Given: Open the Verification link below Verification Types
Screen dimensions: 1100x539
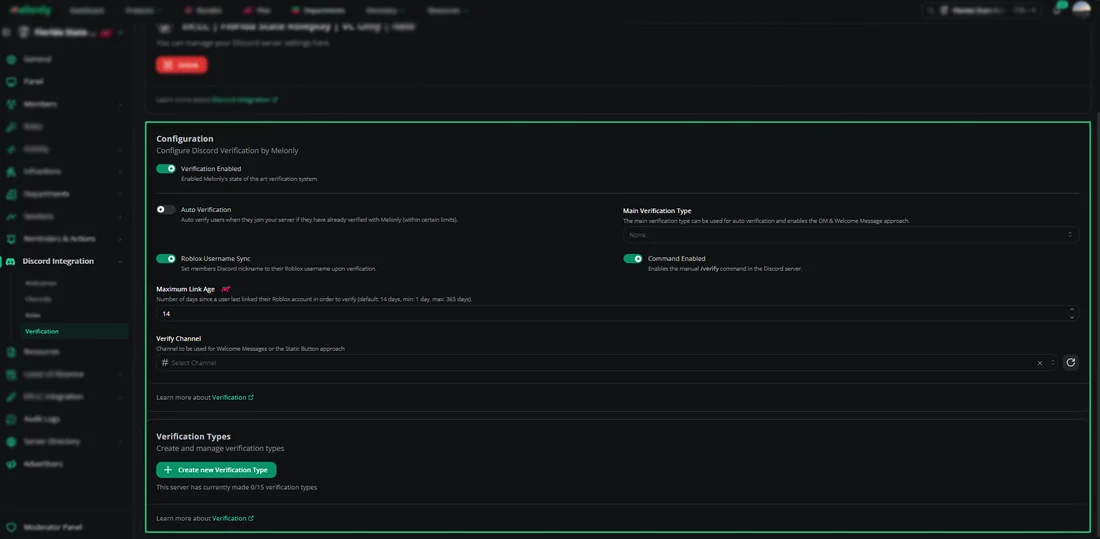Looking at the screenshot, I should [233, 518].
